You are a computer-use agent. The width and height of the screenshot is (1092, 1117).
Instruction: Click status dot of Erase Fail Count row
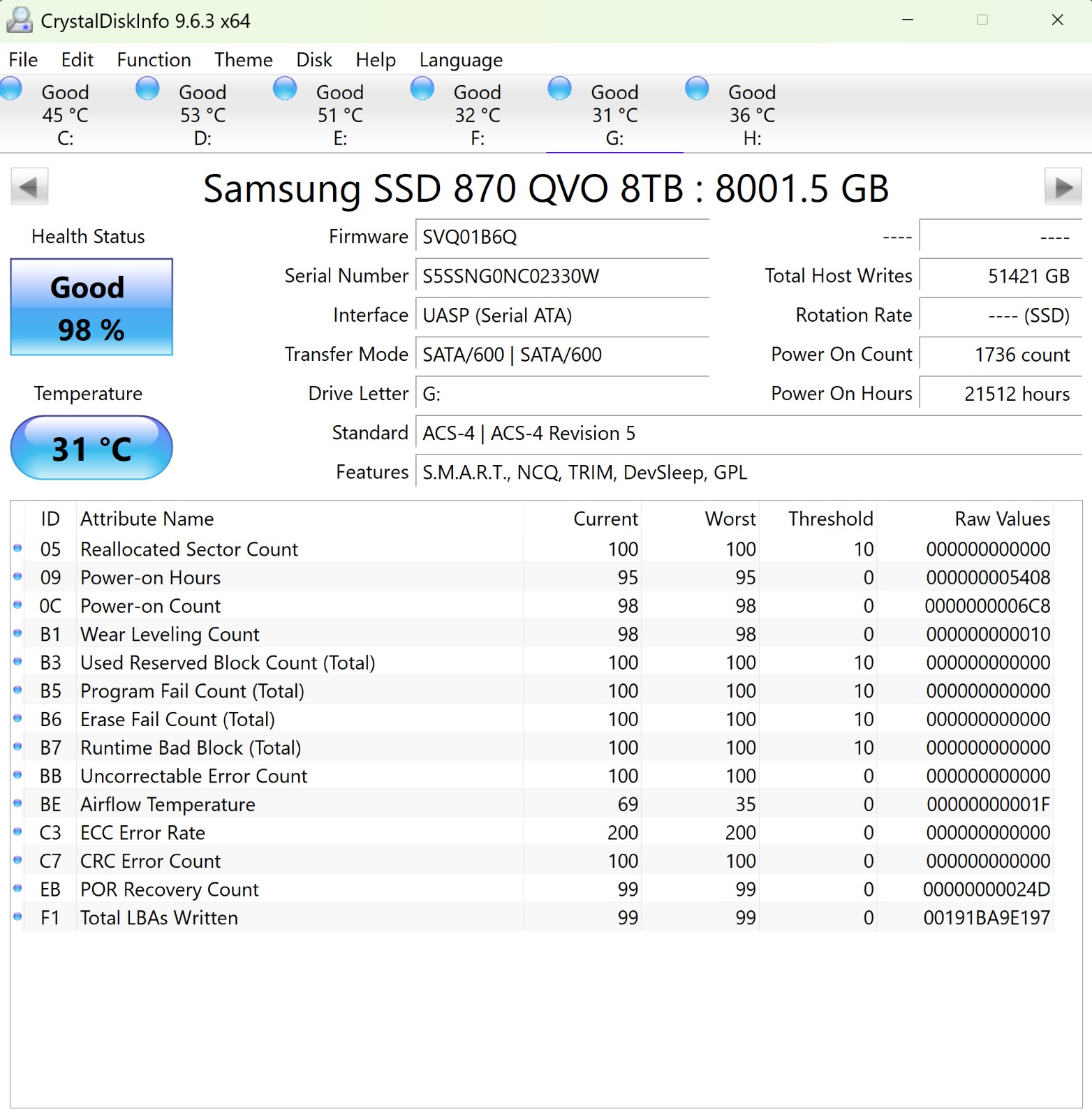(x=18, y=718)
